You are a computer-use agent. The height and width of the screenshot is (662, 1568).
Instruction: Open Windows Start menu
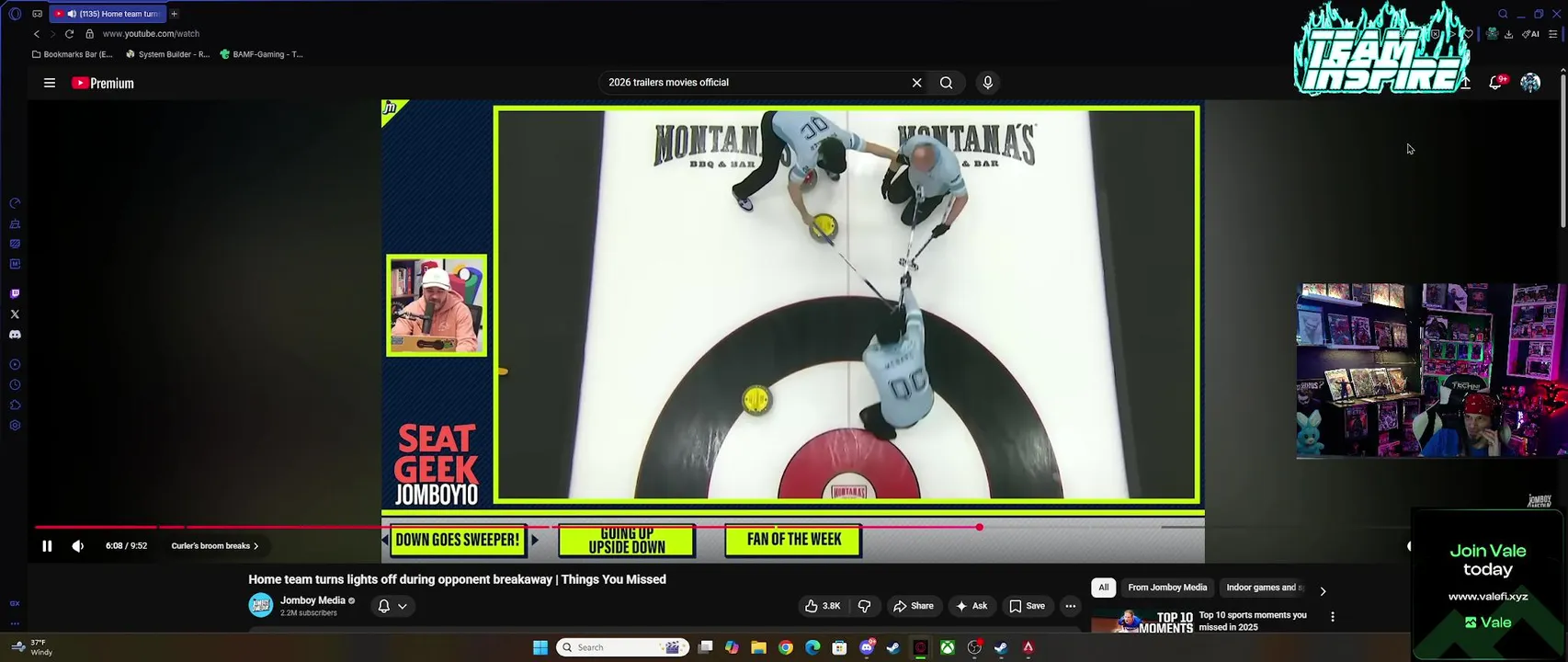click(x=540, y=647)
